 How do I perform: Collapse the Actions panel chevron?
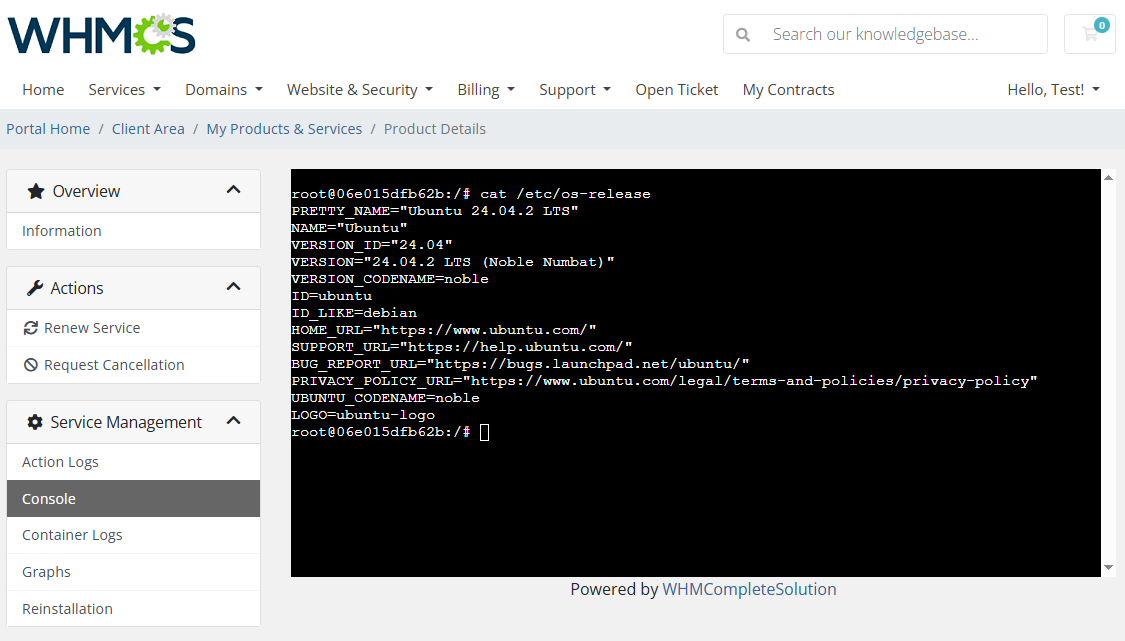click(x=233, y=287)
